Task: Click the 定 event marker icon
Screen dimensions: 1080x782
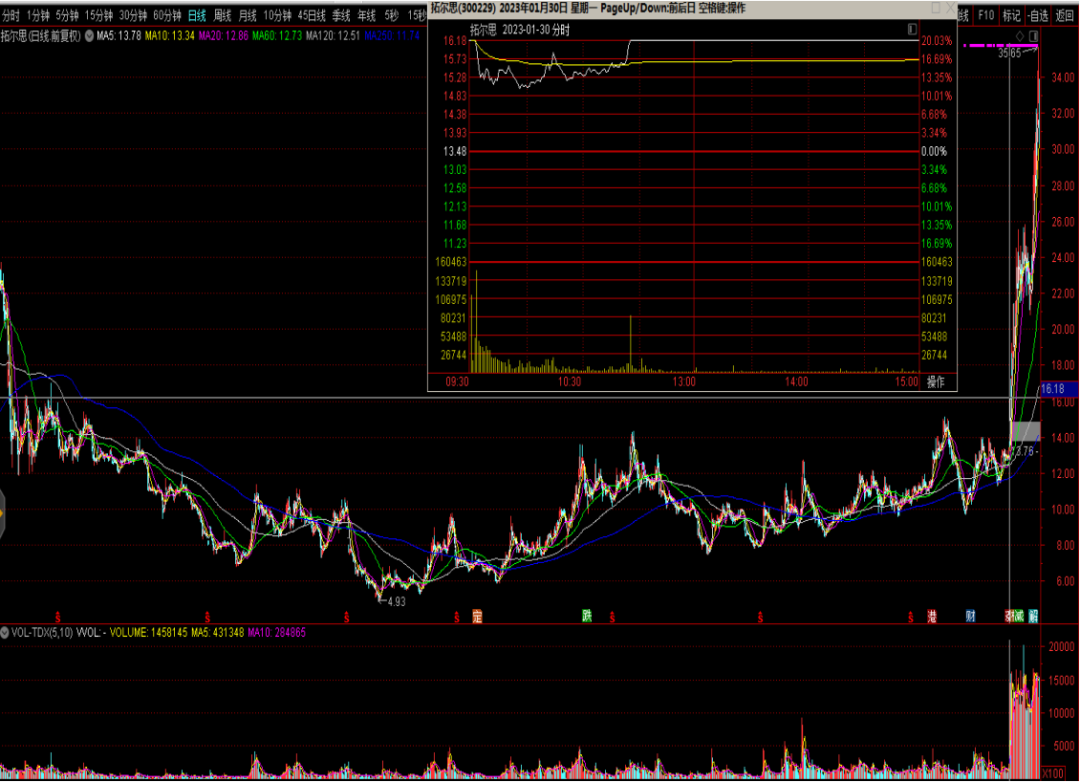Action: click(x=478, y=615)
